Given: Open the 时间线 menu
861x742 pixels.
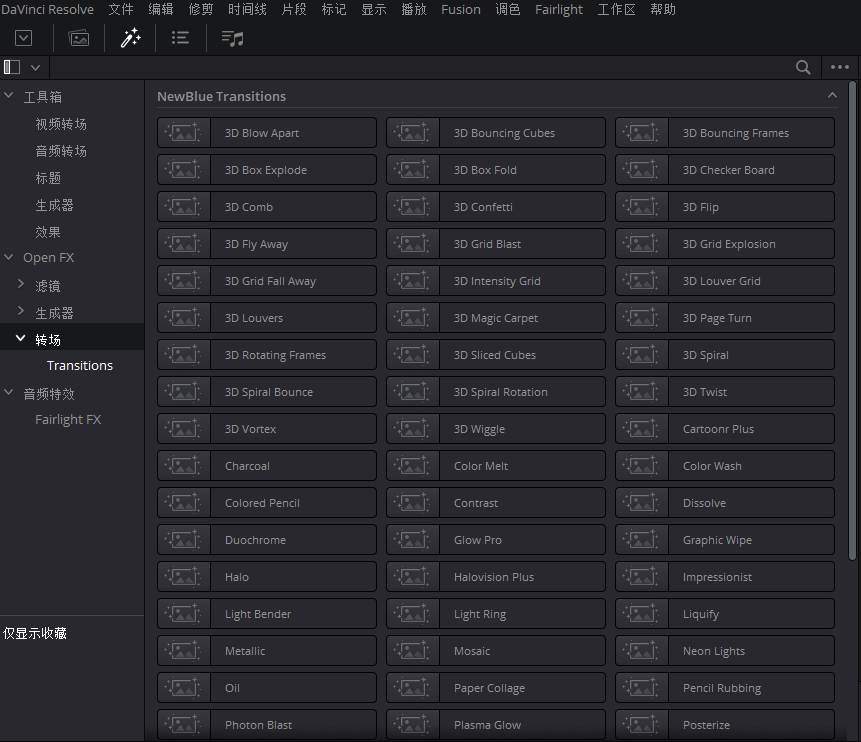Looking at the screenshot, I should click(248, 9).
